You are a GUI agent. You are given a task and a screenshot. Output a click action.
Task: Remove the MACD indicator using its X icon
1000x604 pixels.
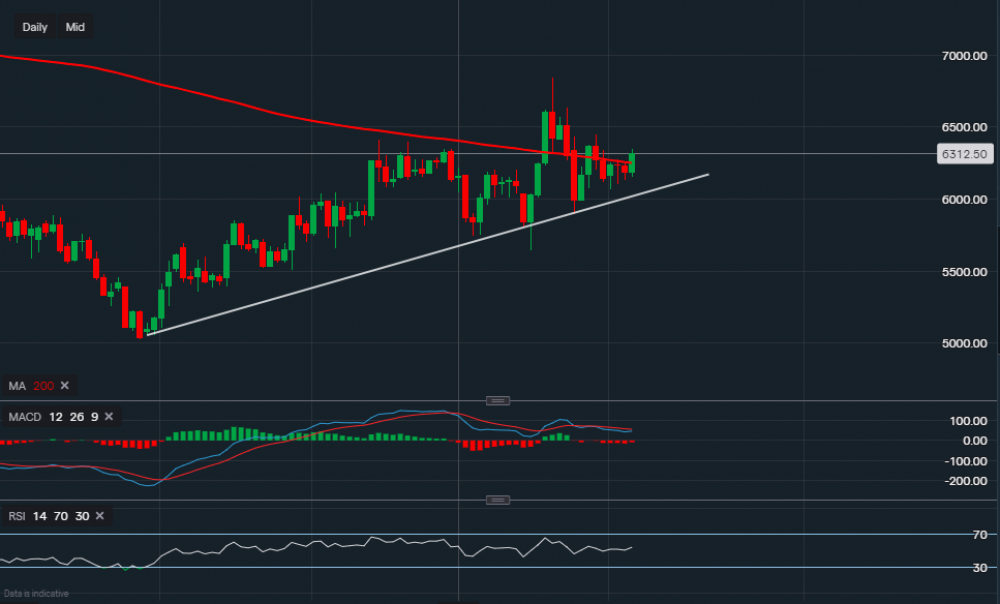tap(108, 416)
